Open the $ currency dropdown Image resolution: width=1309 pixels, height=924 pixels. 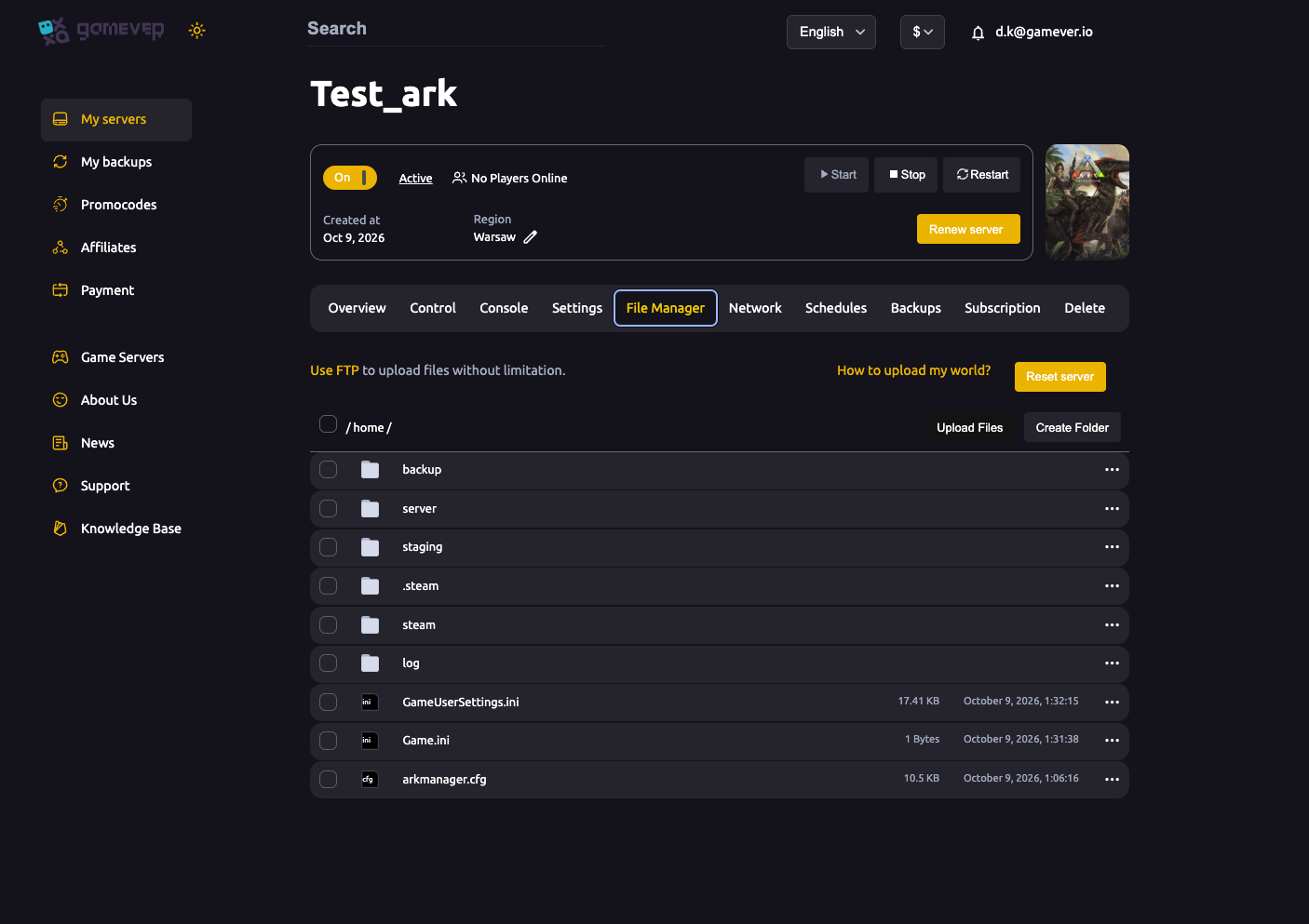pos(923,32)
